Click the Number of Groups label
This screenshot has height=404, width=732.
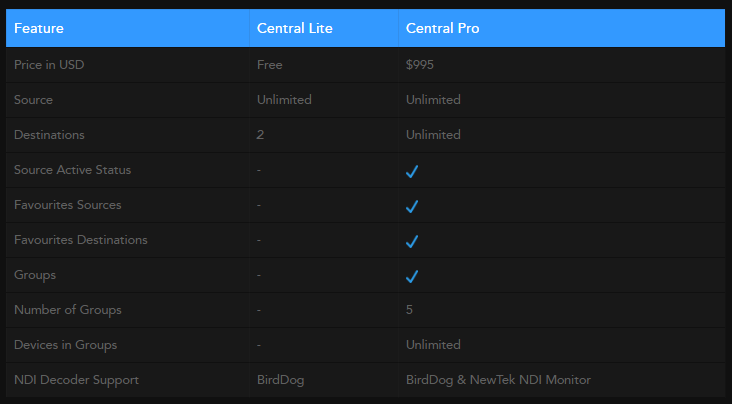tap(68, 310)
